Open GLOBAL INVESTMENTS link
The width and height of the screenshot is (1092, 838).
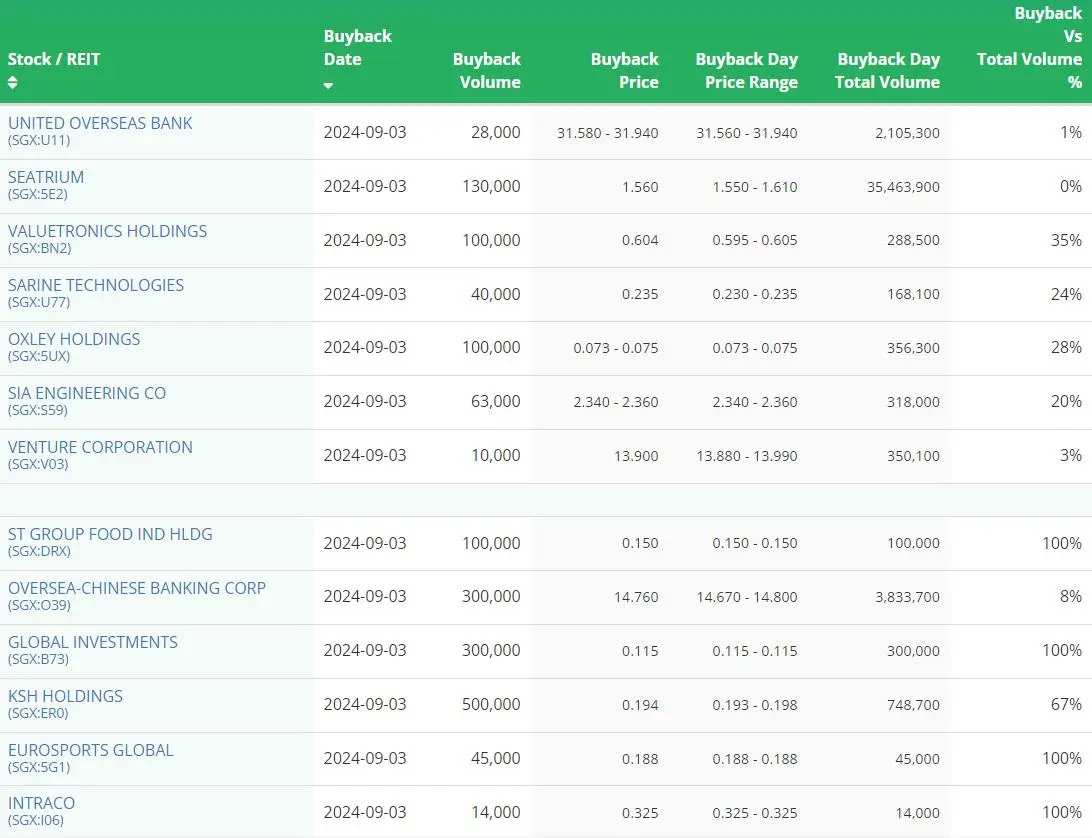(x=93, y=642)
